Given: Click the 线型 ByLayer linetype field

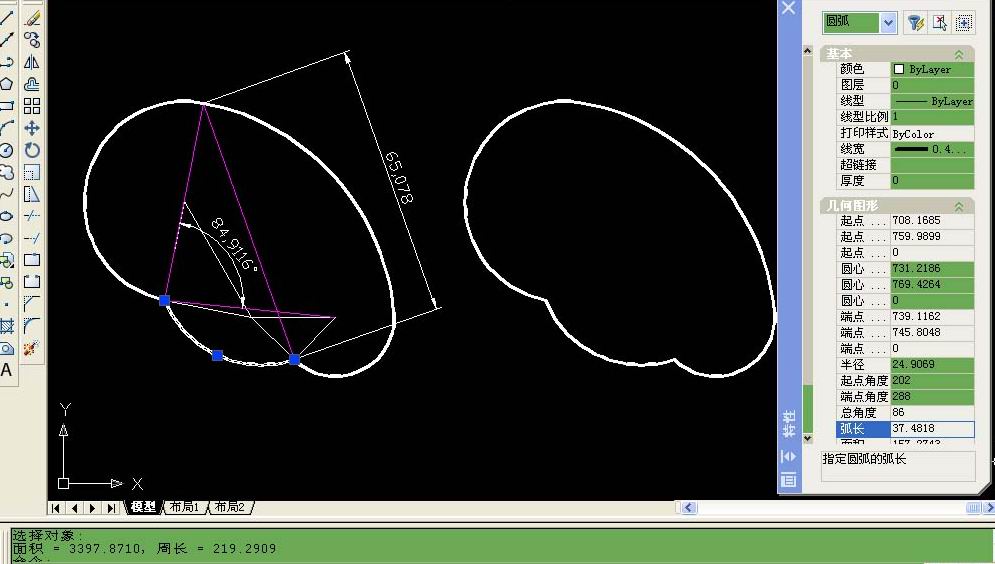Looking at the screenshot, I should coord(932,101).
